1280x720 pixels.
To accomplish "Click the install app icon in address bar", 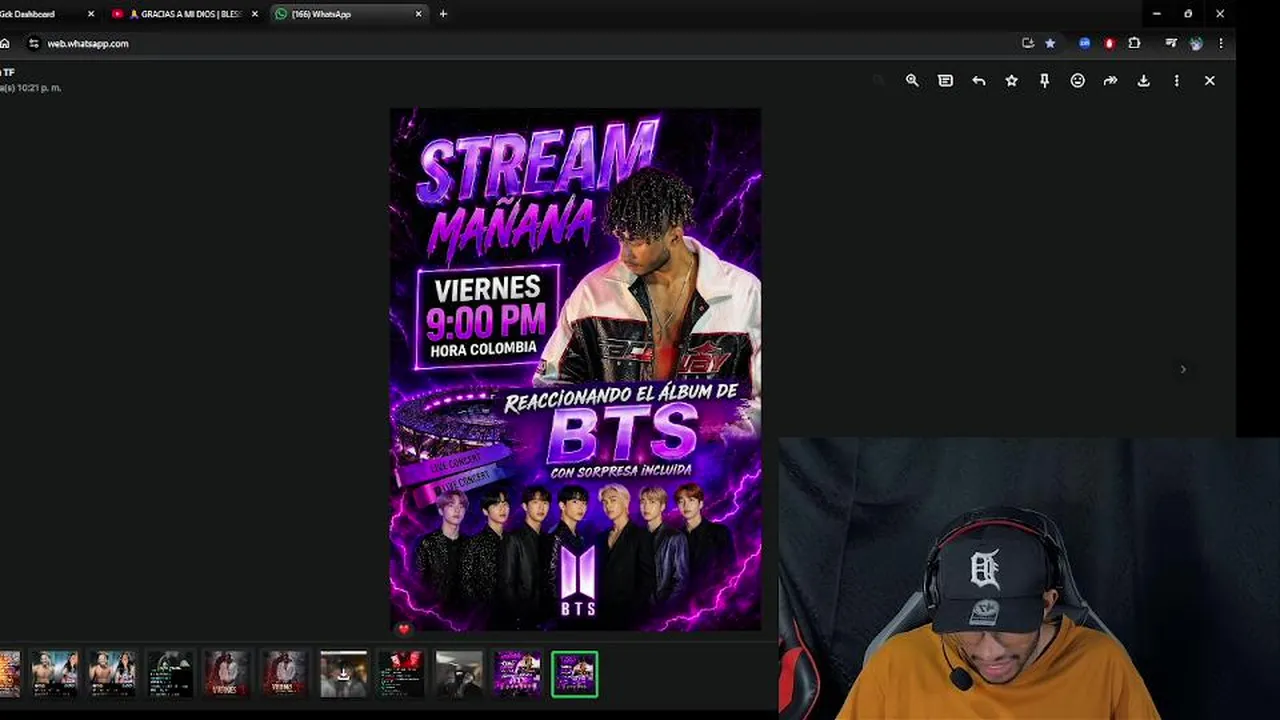I will point(1028,43).
